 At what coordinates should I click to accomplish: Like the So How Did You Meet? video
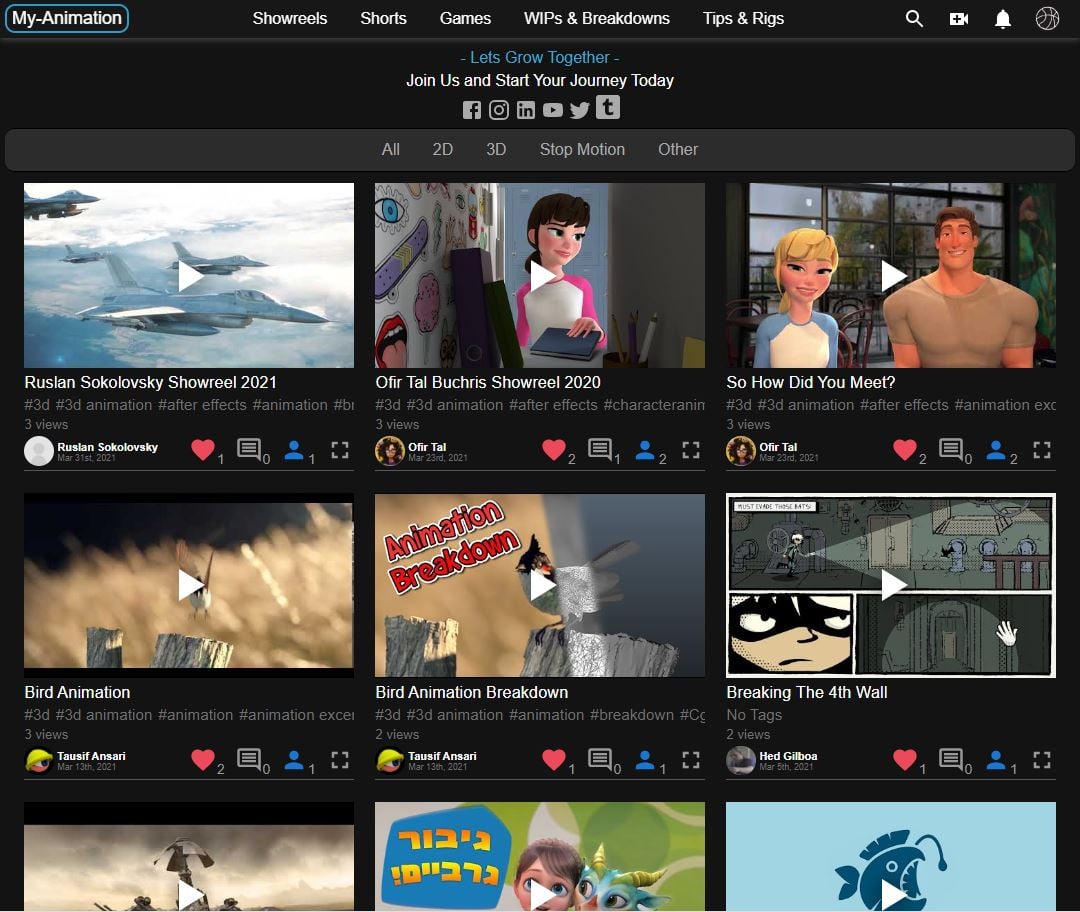[905, 450]
